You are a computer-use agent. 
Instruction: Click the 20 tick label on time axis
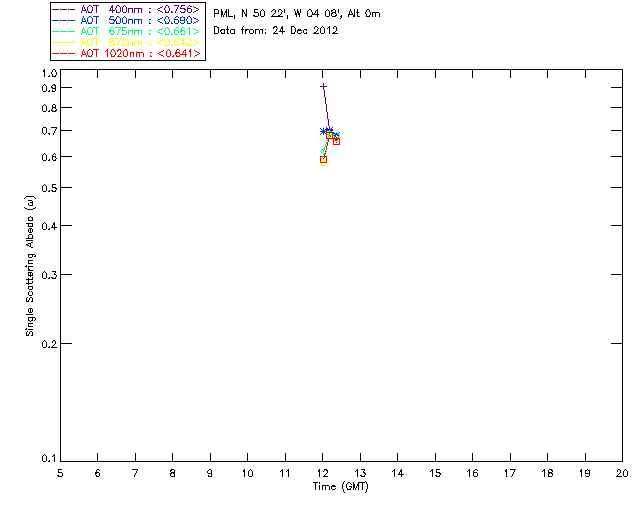622,473
